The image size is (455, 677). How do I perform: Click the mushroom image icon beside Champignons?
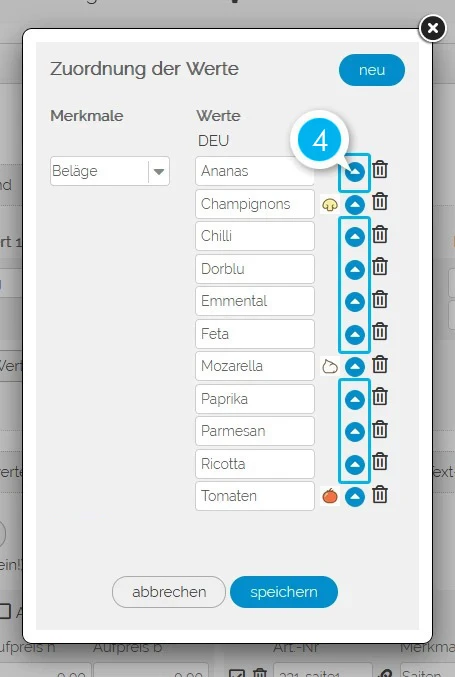[x=330, y=204]
